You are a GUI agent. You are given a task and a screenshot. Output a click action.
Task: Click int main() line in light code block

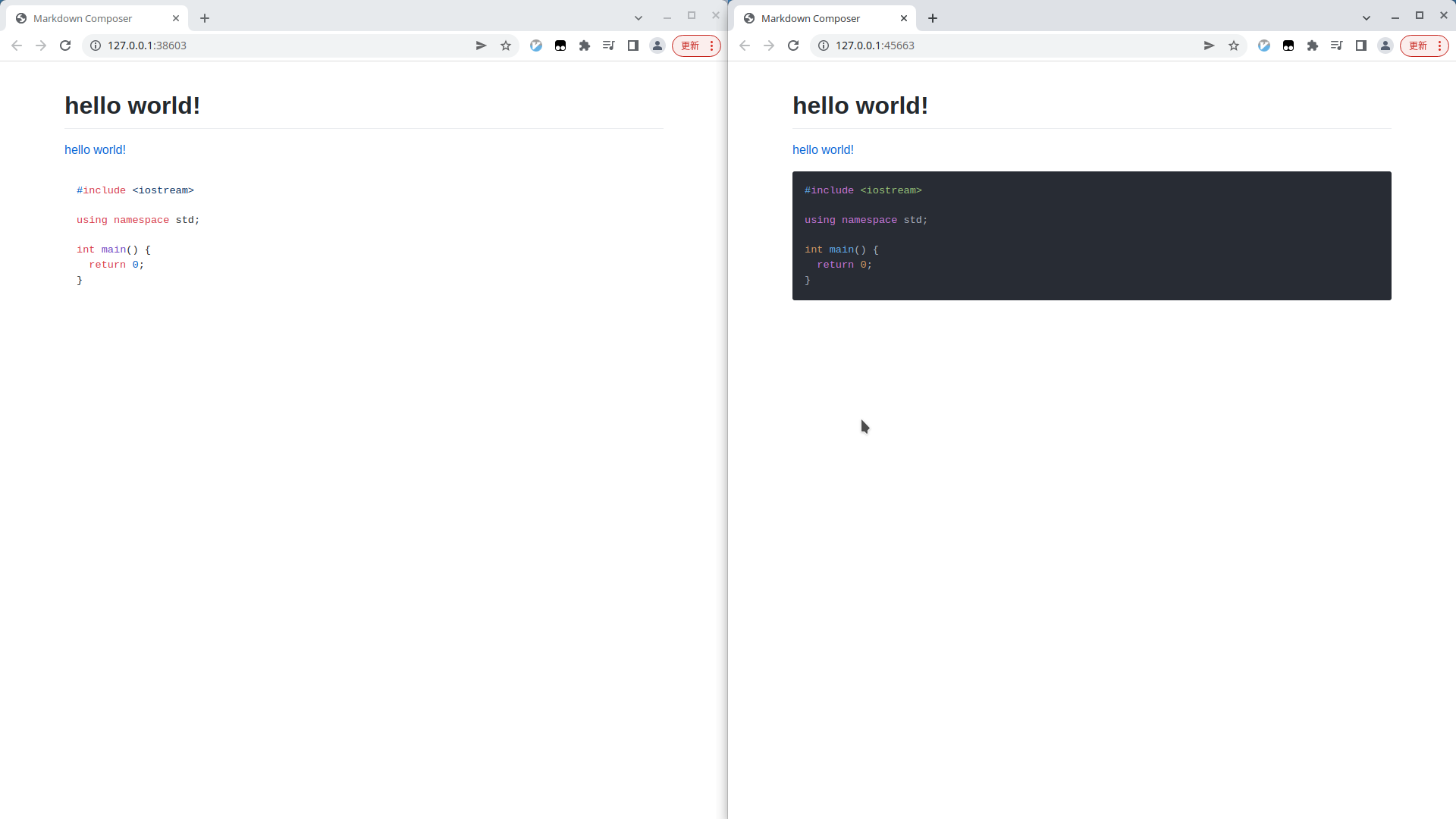pyautogui.click(x=114, y=249)
